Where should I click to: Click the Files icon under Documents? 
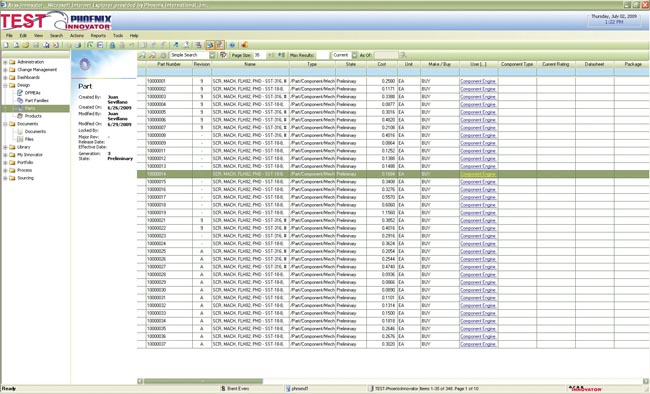20,139
